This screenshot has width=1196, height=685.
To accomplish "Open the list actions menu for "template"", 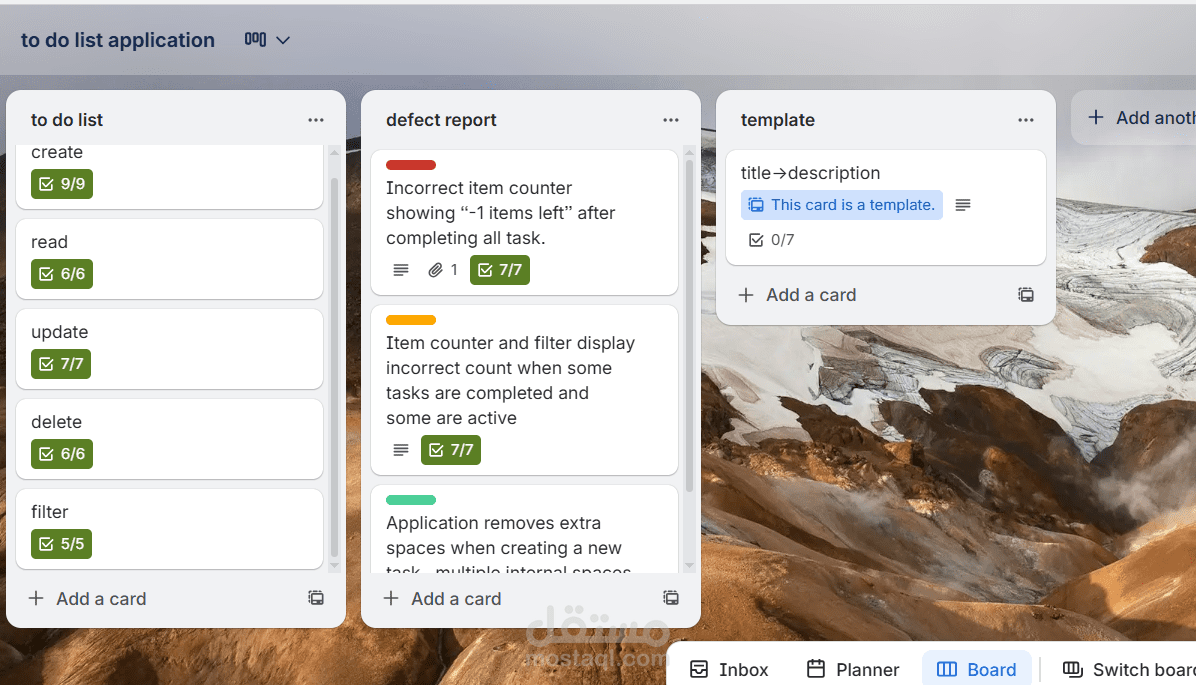I will (1026, 119).
